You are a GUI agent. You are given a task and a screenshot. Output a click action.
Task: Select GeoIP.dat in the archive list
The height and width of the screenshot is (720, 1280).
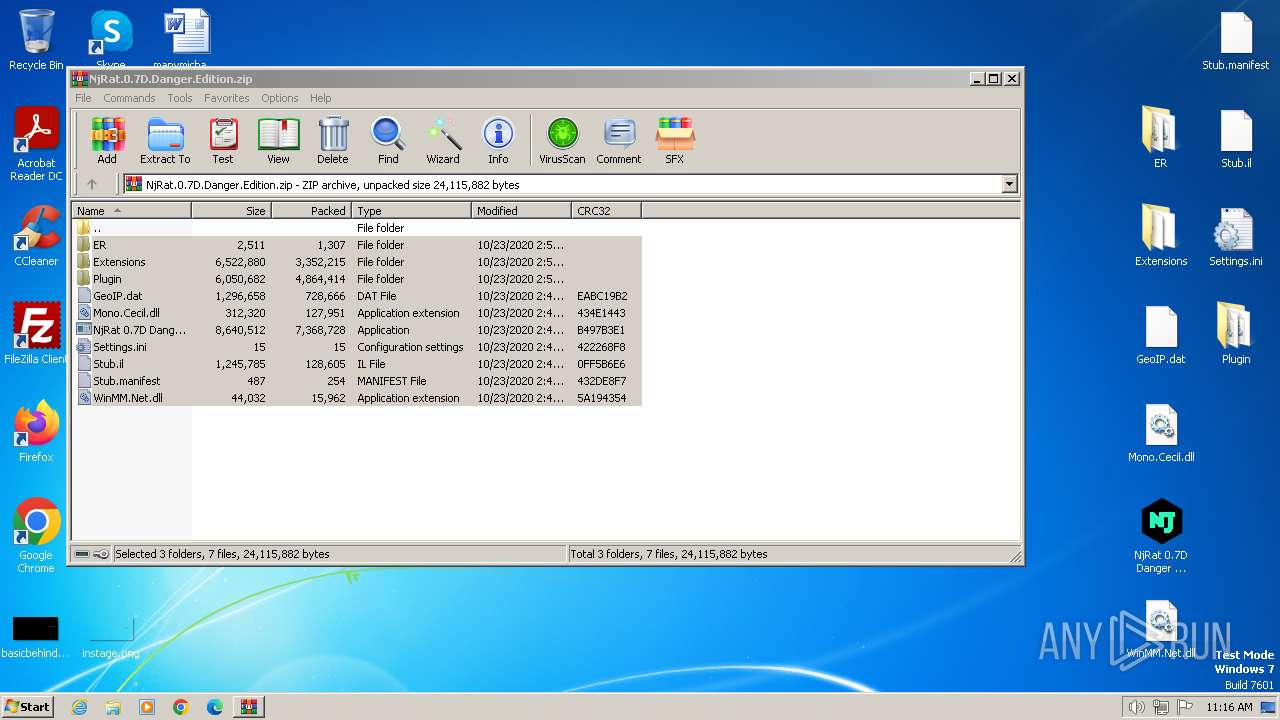(356, 296)
